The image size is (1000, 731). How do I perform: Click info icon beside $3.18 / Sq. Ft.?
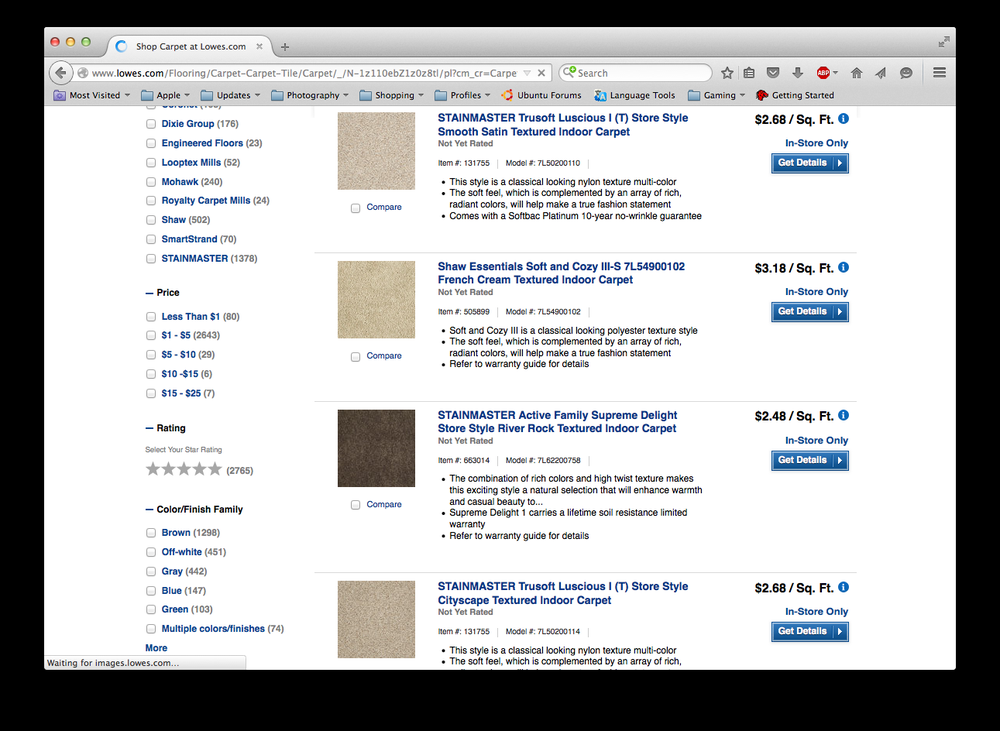pyautogui.click(x=843, y=267)
